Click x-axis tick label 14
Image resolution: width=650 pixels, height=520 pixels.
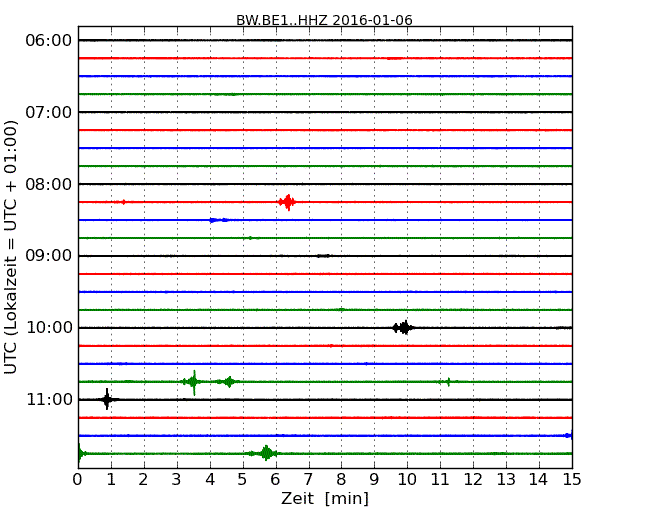538,479
